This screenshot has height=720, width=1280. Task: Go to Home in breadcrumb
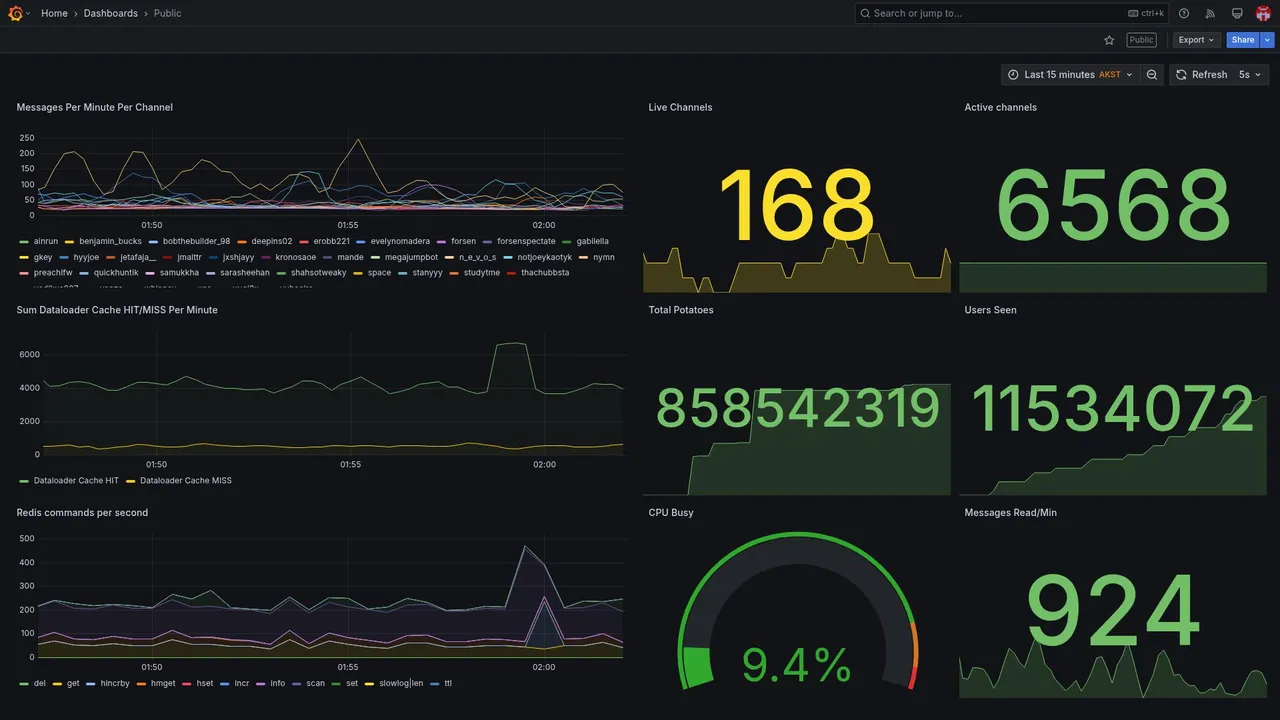[54, 13]
